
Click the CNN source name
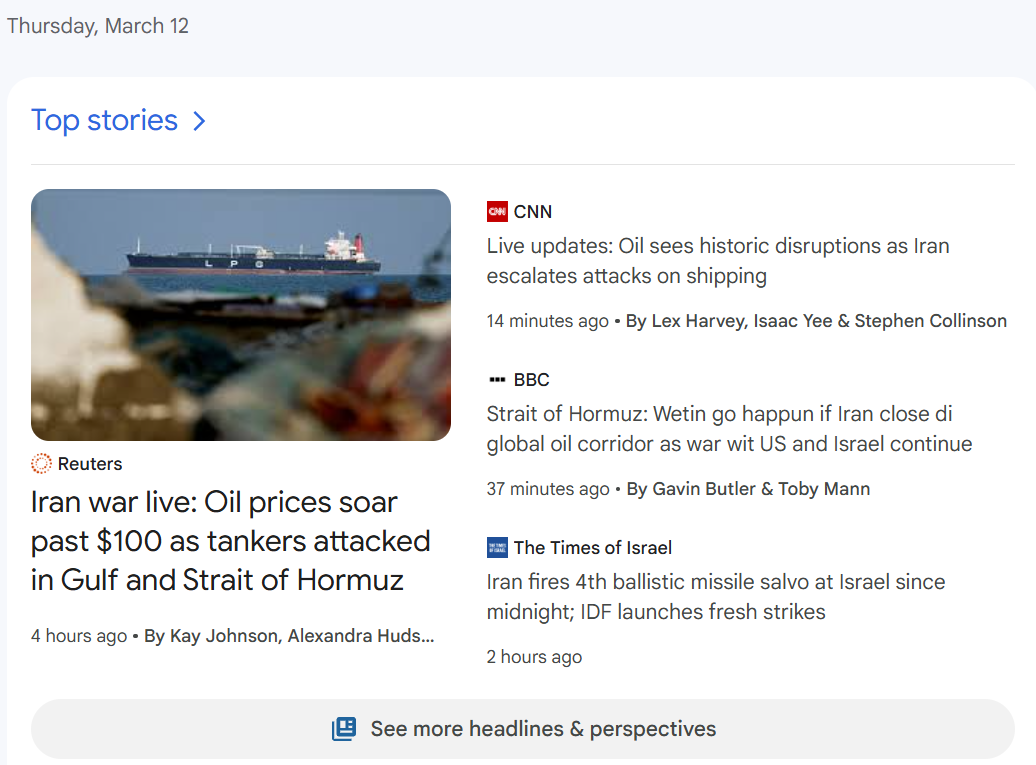(533, 212)
